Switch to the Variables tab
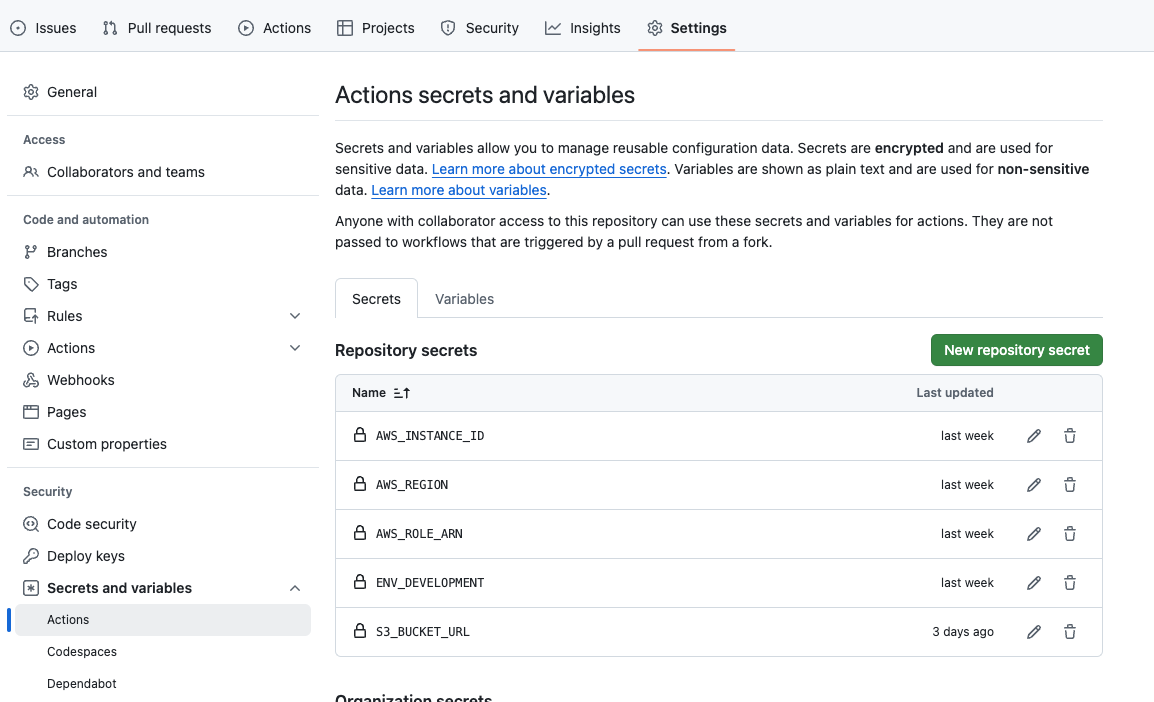 pyautogui.click(x=464, y=299)
